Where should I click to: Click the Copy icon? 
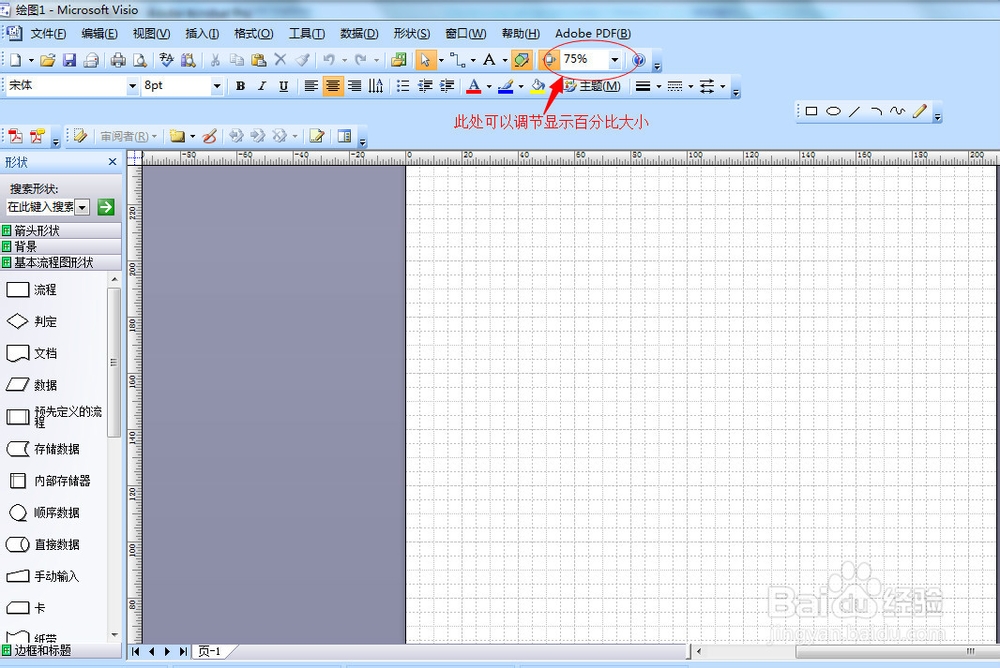237,60
